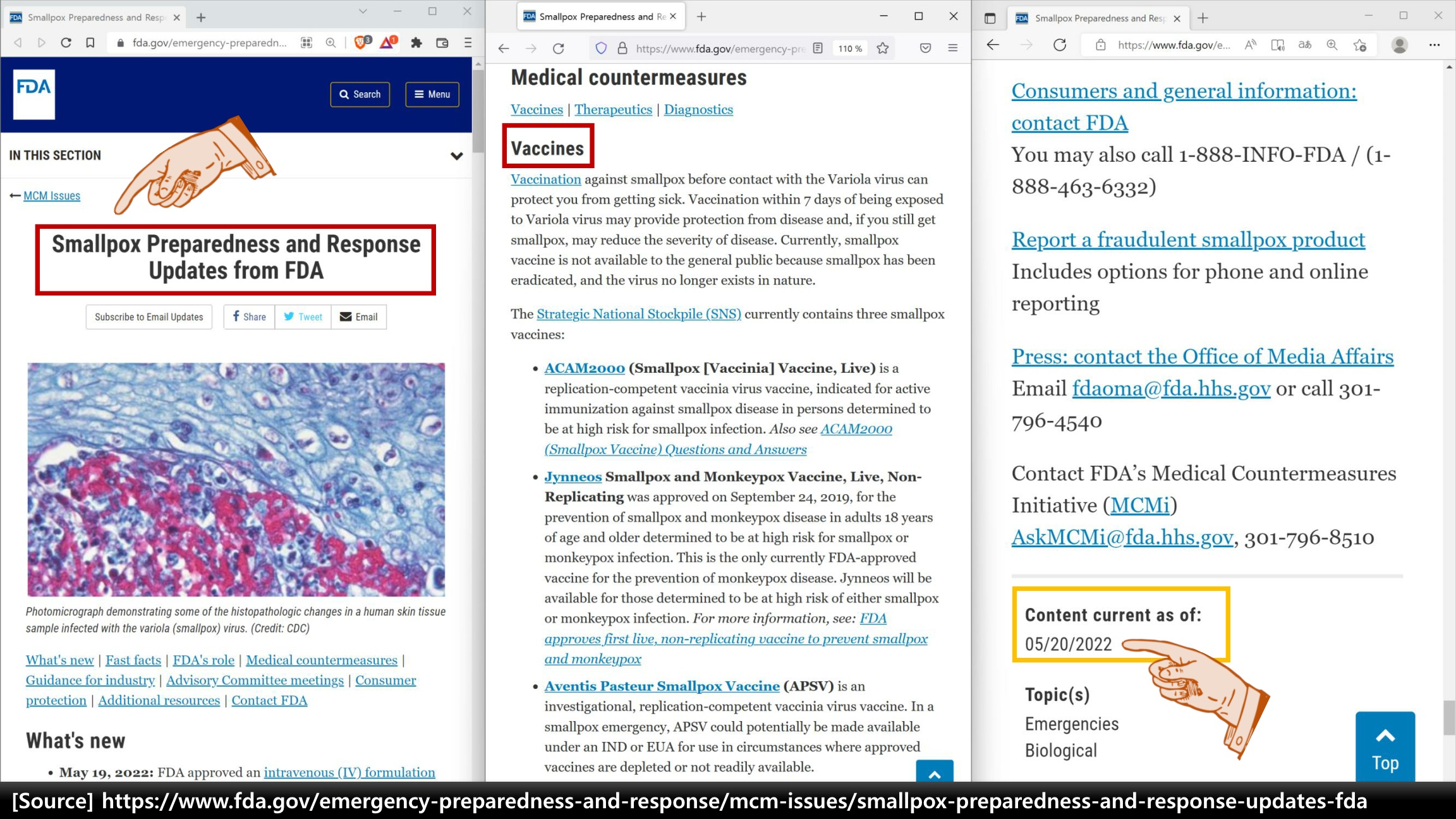Open the FDA Menu button
1456x819 pixels.
[x=432, y=94]
